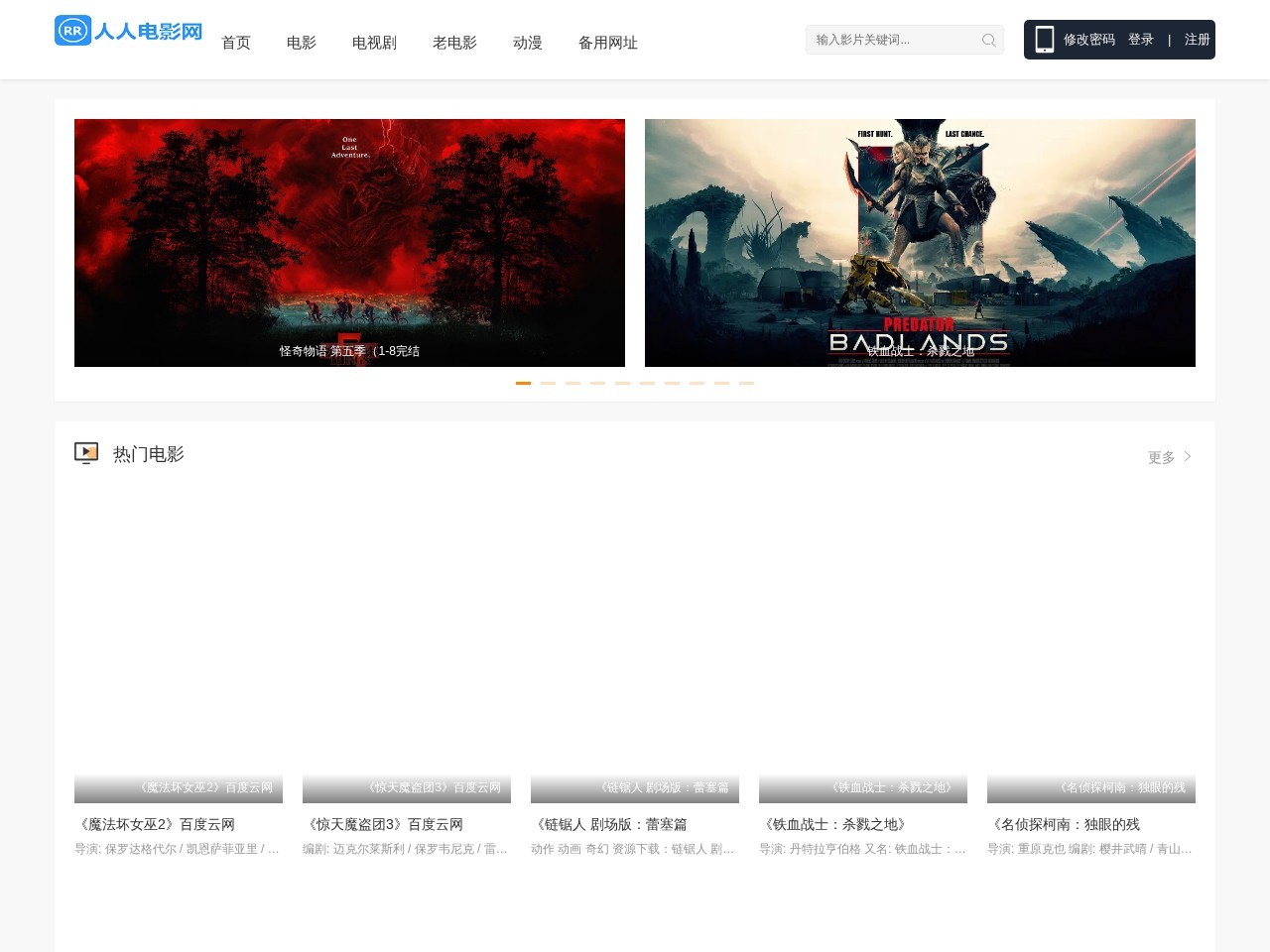Open the 备用网址 page
1270x952 pixels.
pos(607,43)
